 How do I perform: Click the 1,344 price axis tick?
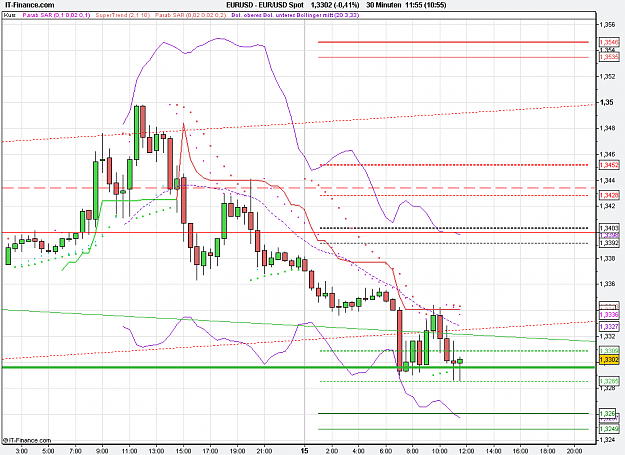[607, 180]
